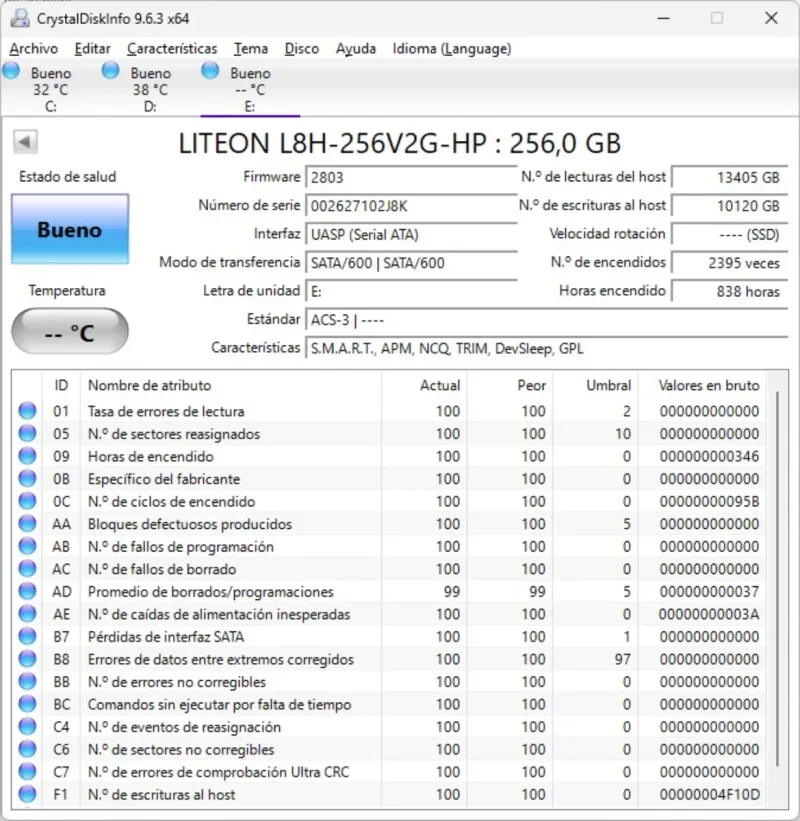This screenshot has height=821, width=800.
Task: Click the blue Bueno health status button
Action: tap(70, 229)
